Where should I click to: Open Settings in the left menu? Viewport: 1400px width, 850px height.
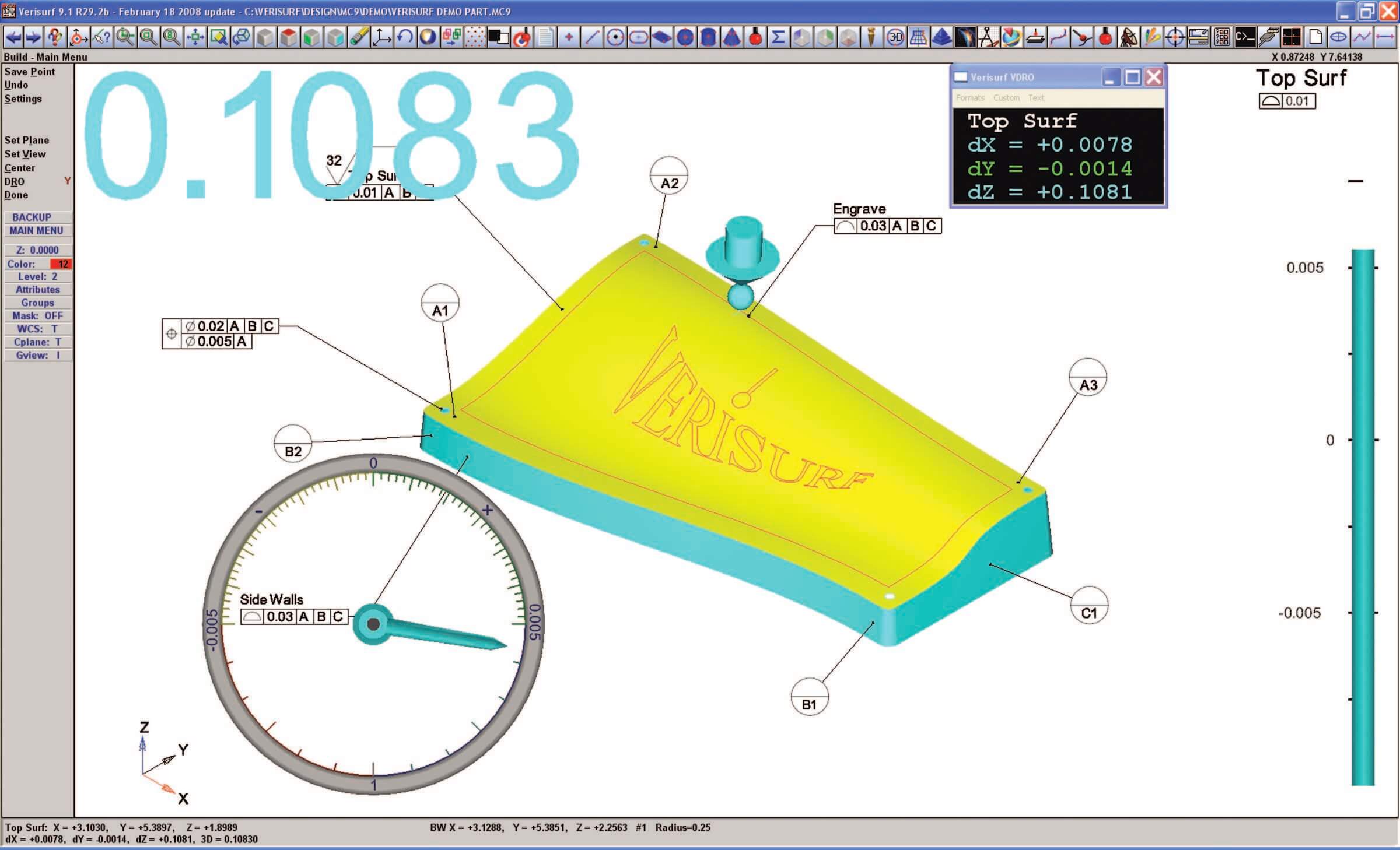point(23,99)
